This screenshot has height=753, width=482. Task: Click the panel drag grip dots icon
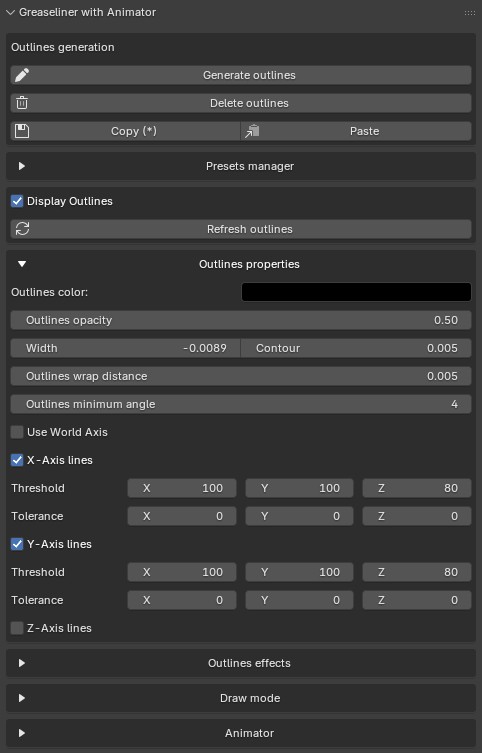pos(470,12)
